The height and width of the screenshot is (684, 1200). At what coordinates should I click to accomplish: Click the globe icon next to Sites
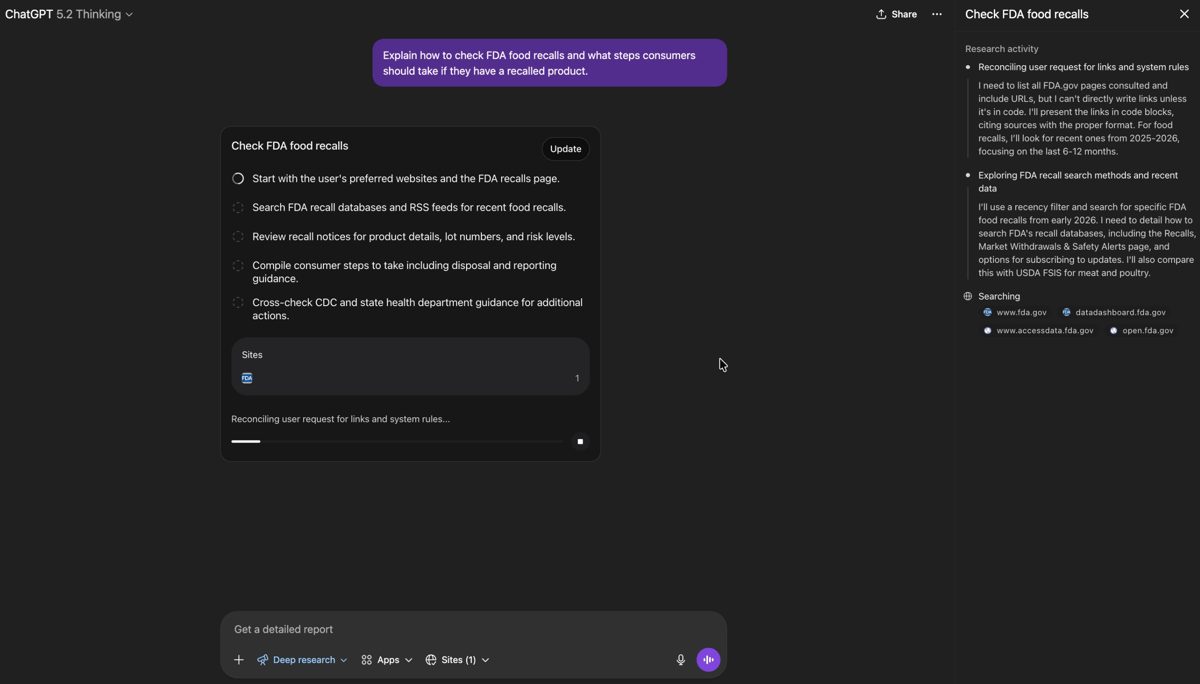pos(433,660)
